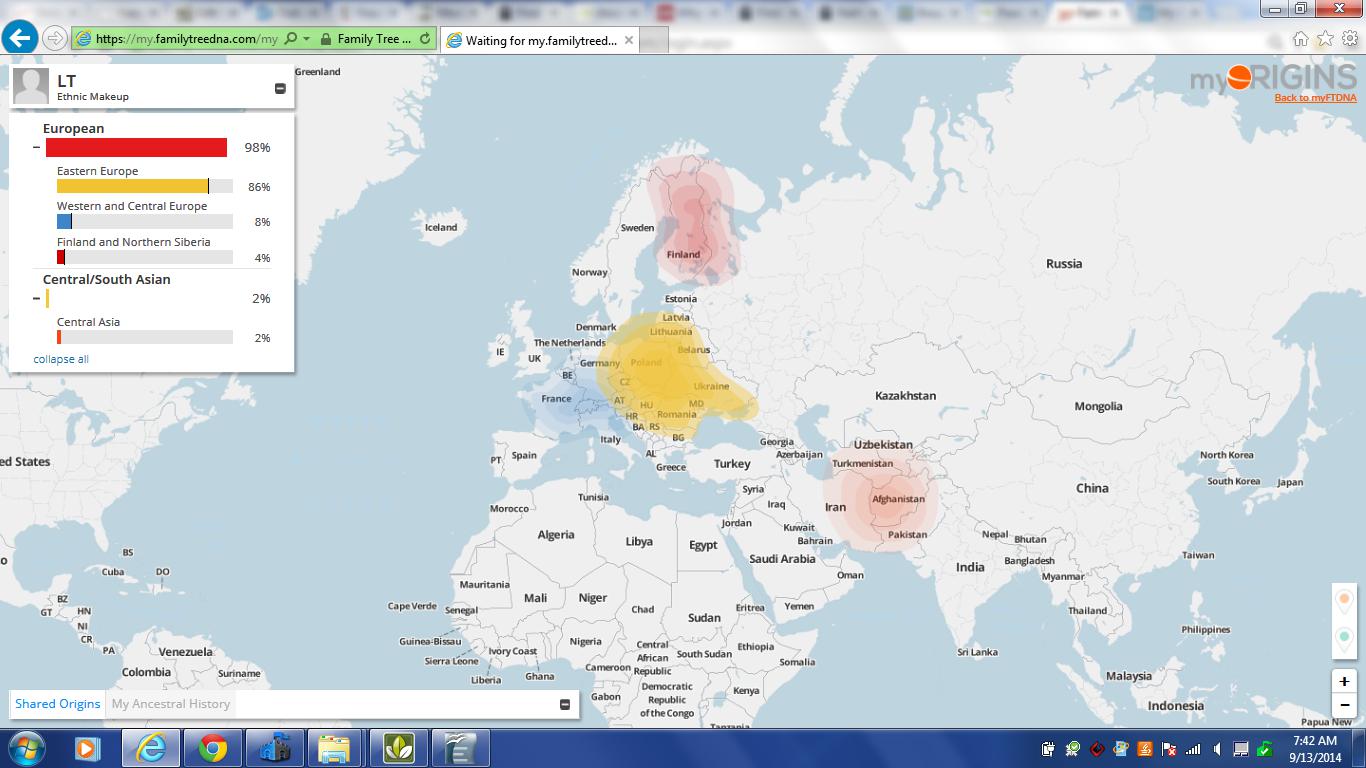
Task: Open the gray document app in taskbar
Action: click(x=459, y=748)
